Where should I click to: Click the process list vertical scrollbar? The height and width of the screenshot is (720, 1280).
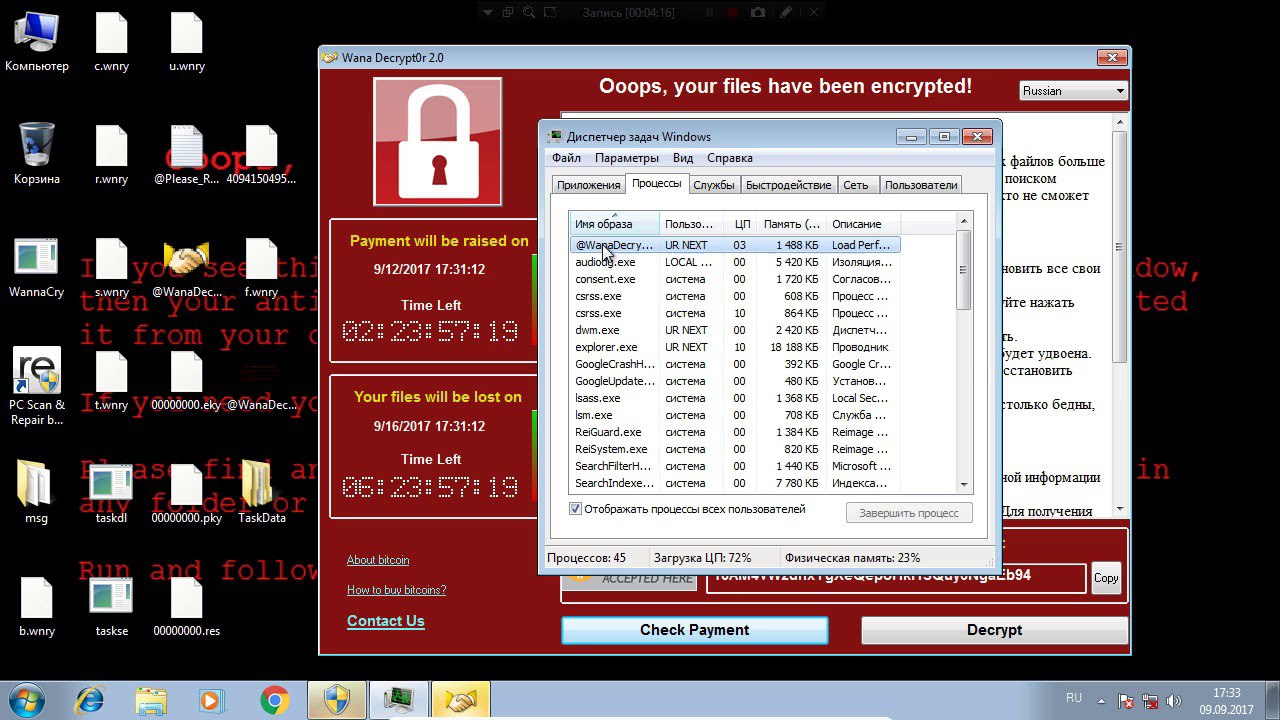click(964, 352)
